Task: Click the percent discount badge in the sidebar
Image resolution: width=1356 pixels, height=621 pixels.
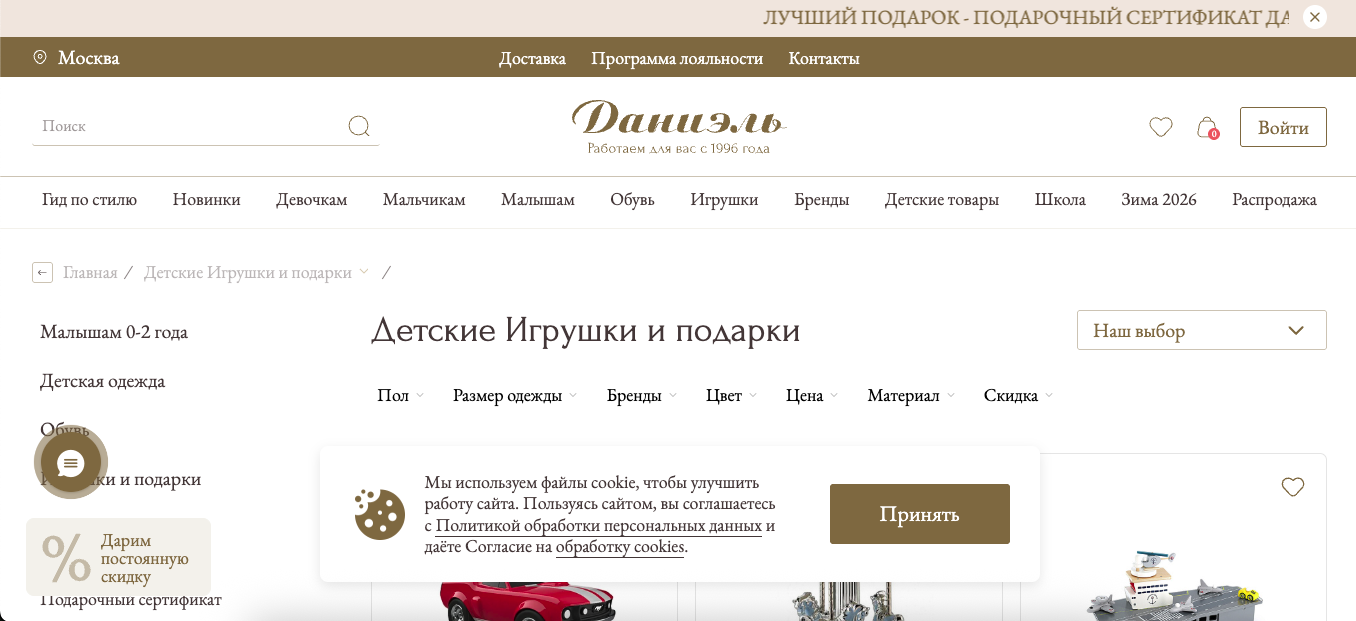Action: pos(66,557)
